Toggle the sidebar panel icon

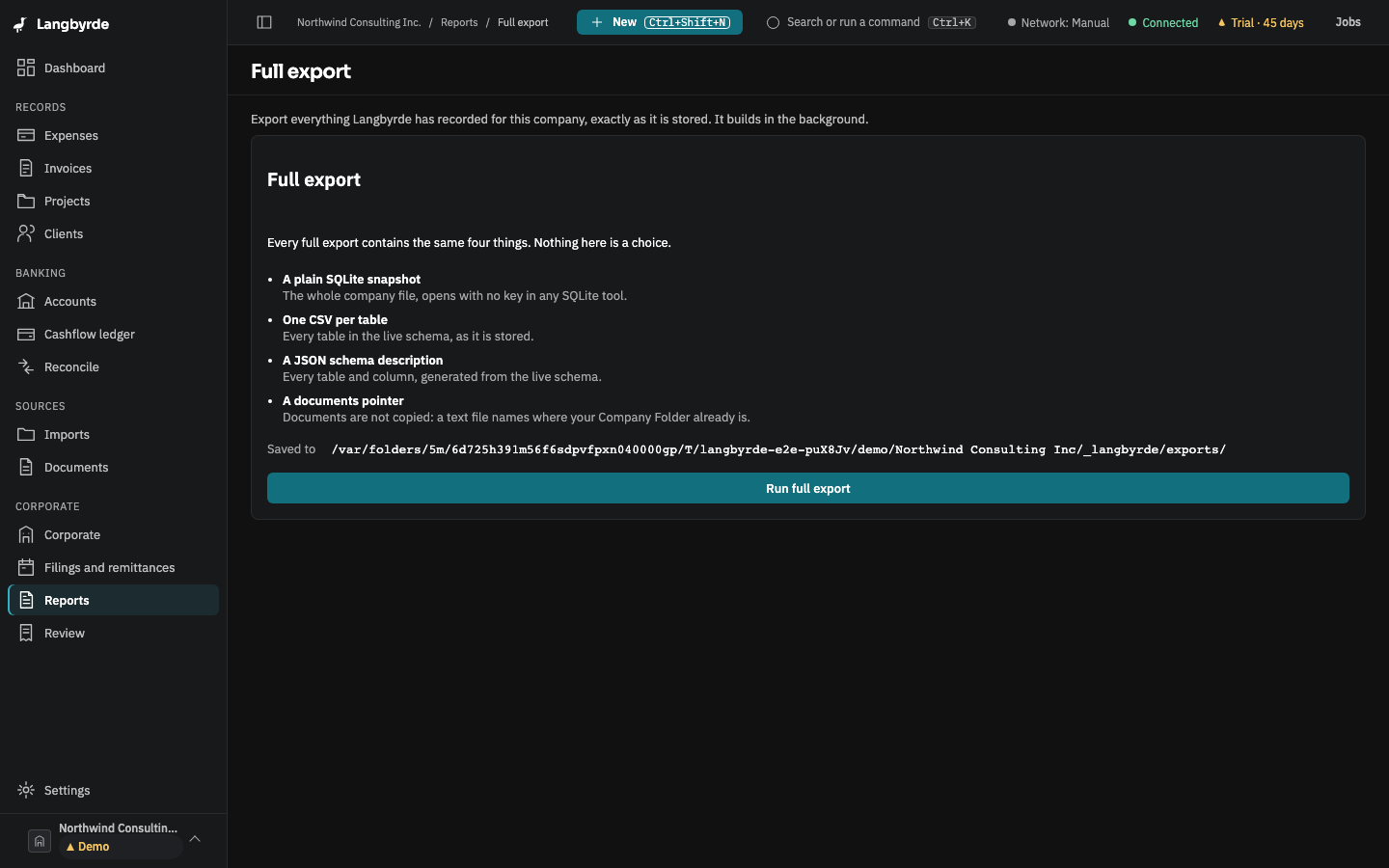[x=264, y=22]
